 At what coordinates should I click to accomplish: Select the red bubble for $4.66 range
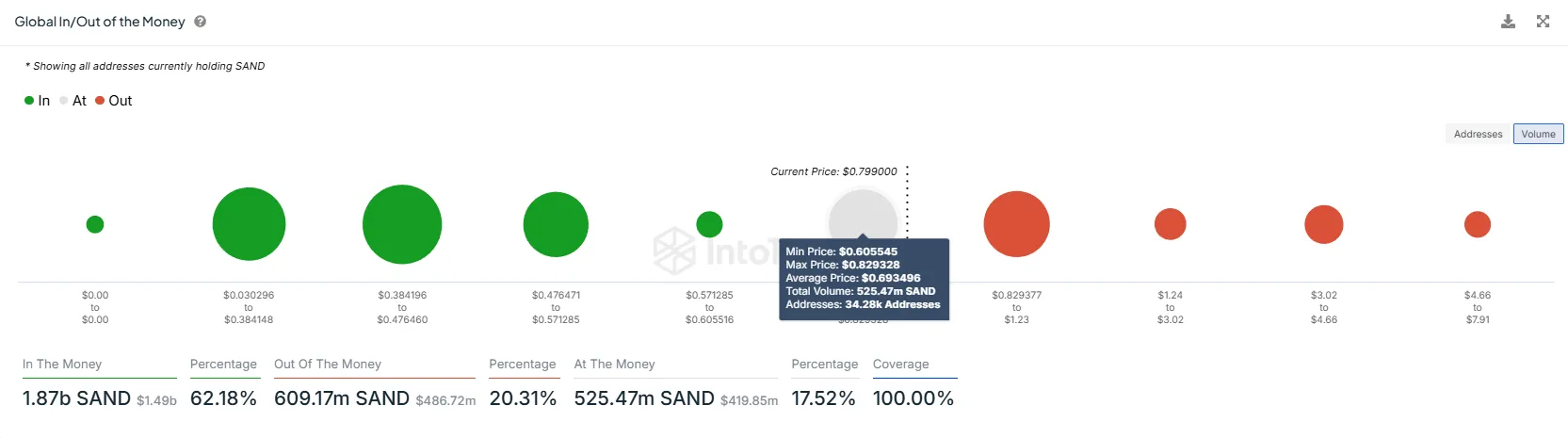click(1478, 224)
